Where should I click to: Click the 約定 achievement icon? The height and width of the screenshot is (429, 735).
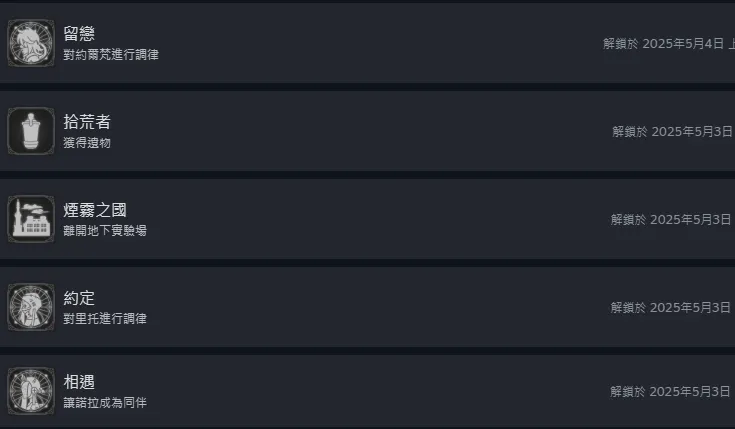(x=31, y=307)
